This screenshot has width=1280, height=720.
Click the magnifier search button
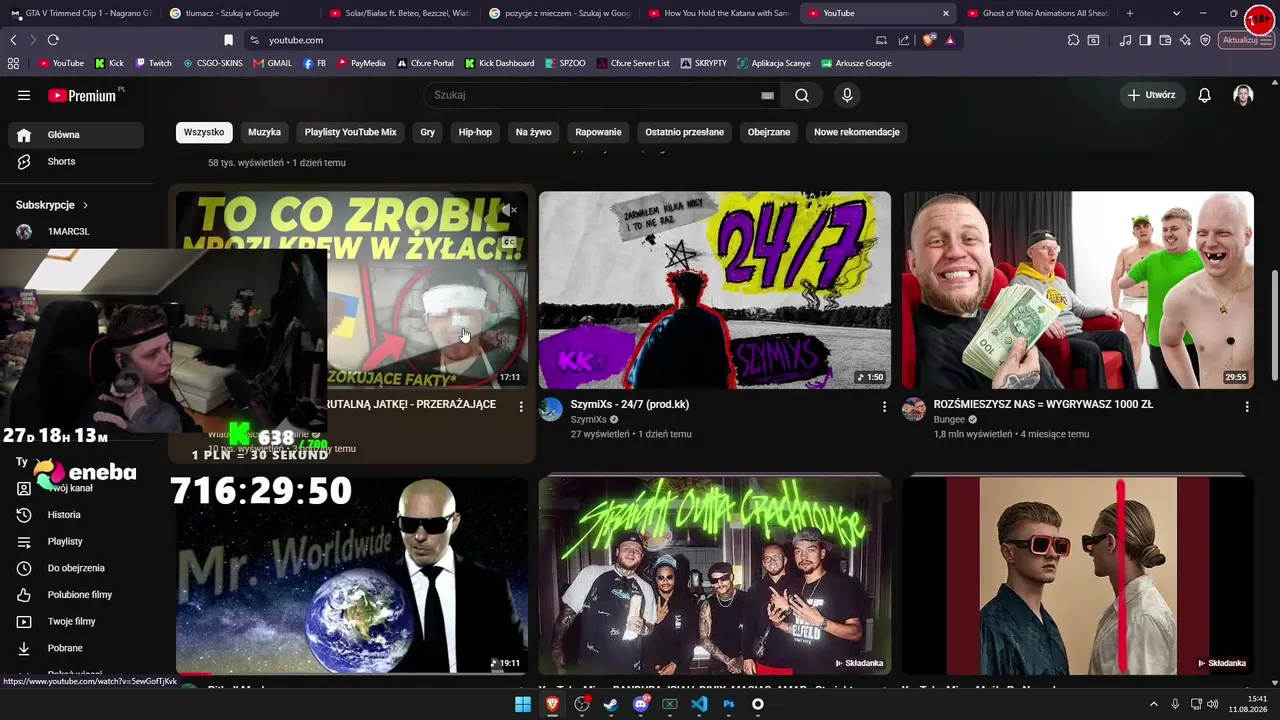coord(802,95)
